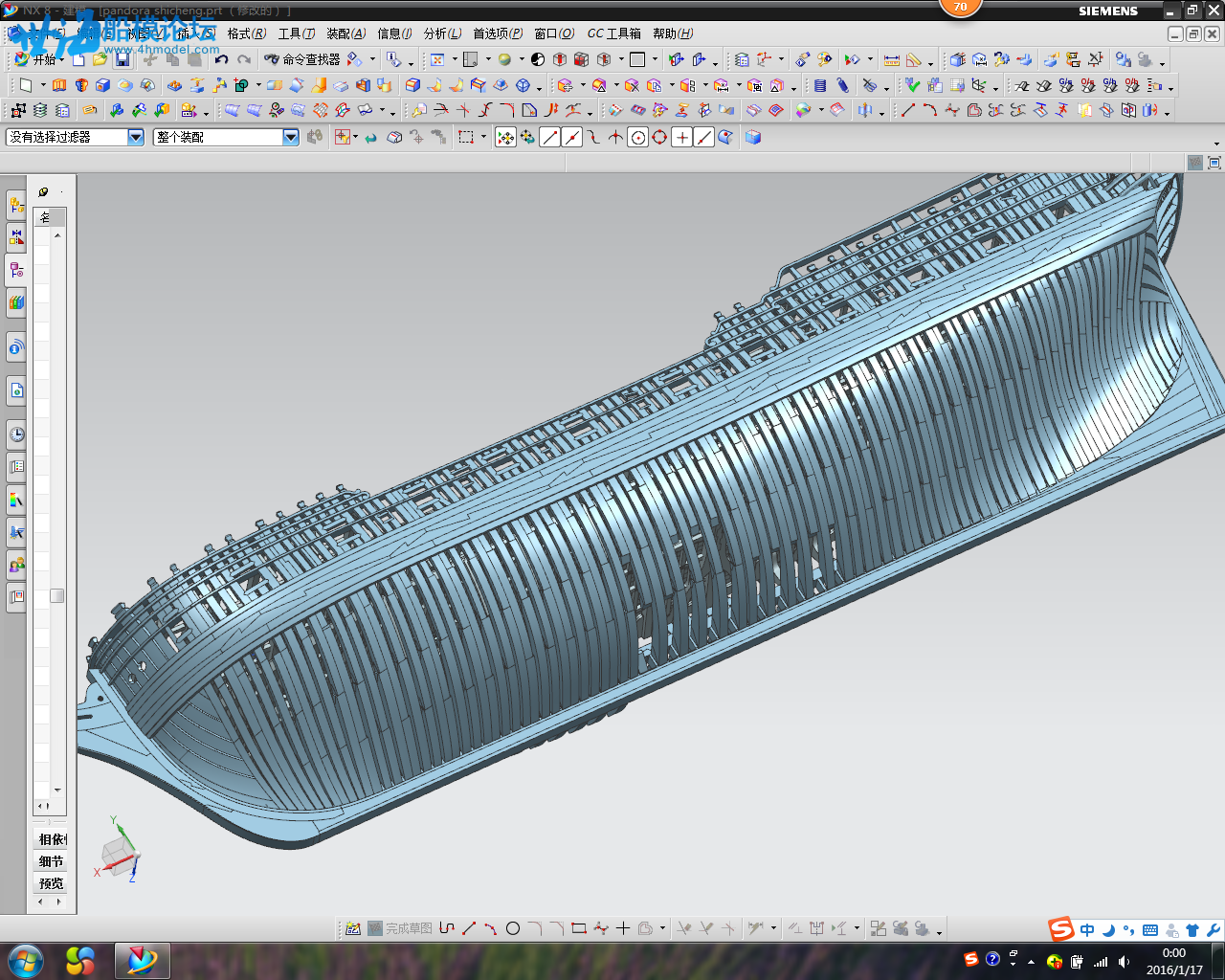Open the 分析(L) menu
This screenshot has height=980, width=1225.
coord(442,33)
